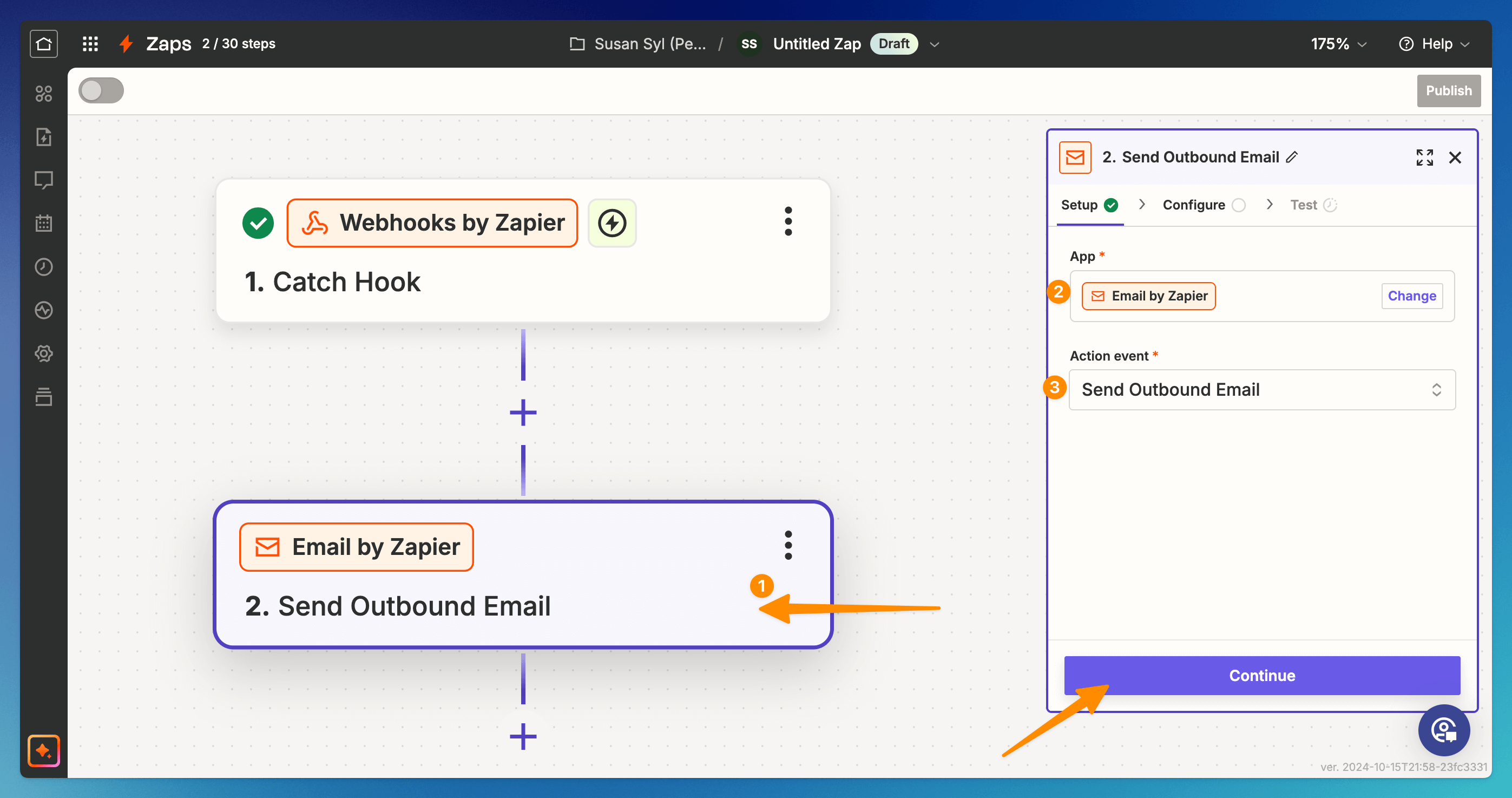
Task: Add step between Catch Hook and Email
Action: (x=522, y=412)
